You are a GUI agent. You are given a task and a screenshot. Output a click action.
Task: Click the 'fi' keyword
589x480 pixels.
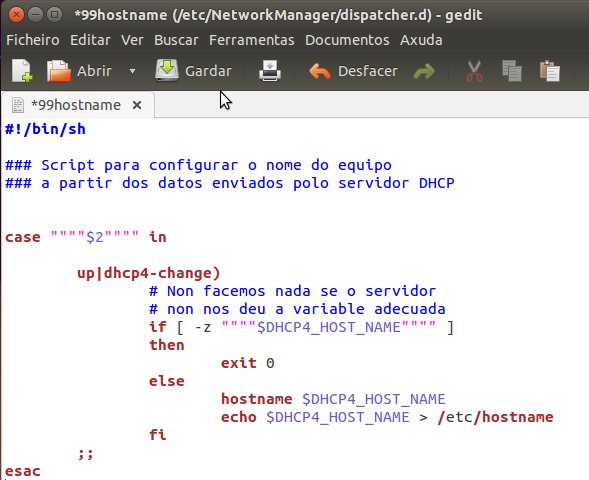[157, 435]
